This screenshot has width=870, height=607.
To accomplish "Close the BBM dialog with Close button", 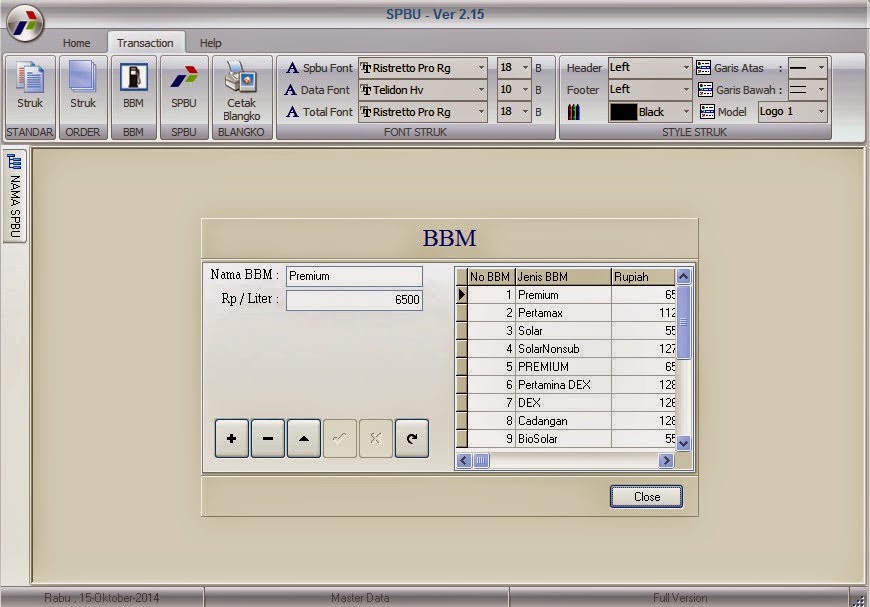I will 646,497.
